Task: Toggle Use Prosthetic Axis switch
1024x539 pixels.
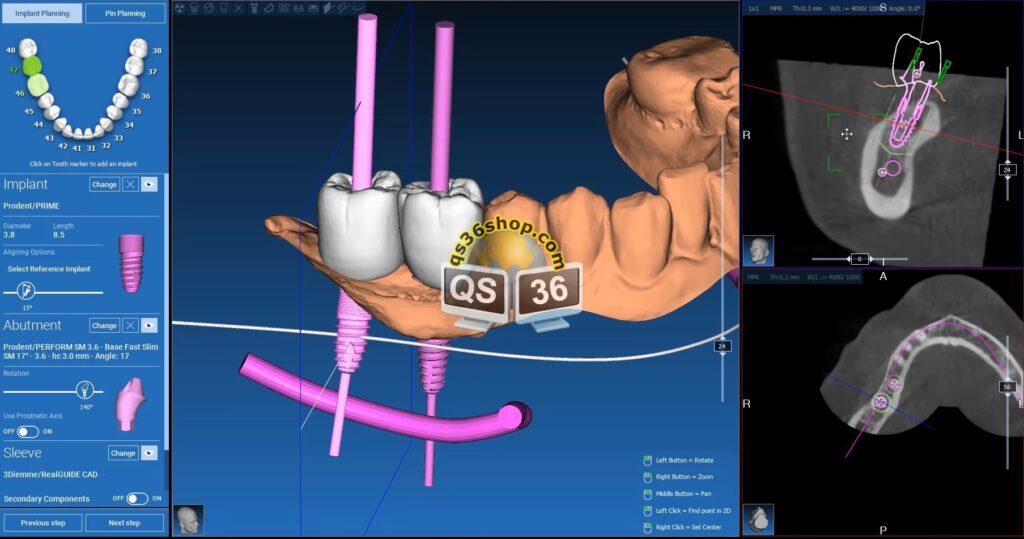Action: point(27,431)
